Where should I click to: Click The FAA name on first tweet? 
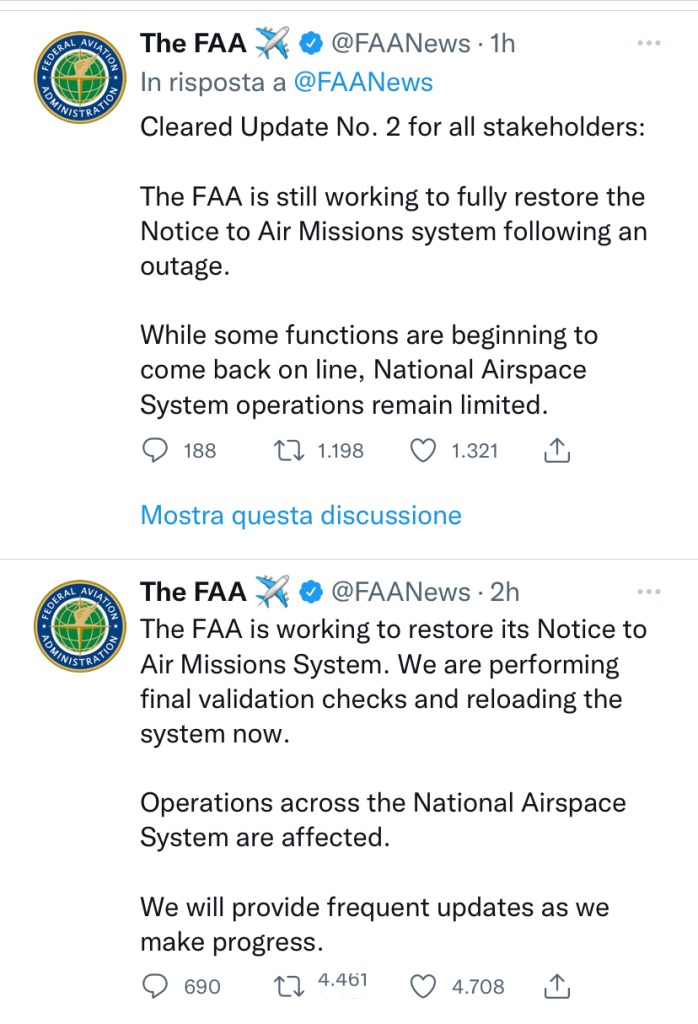[x=193, y=43]
